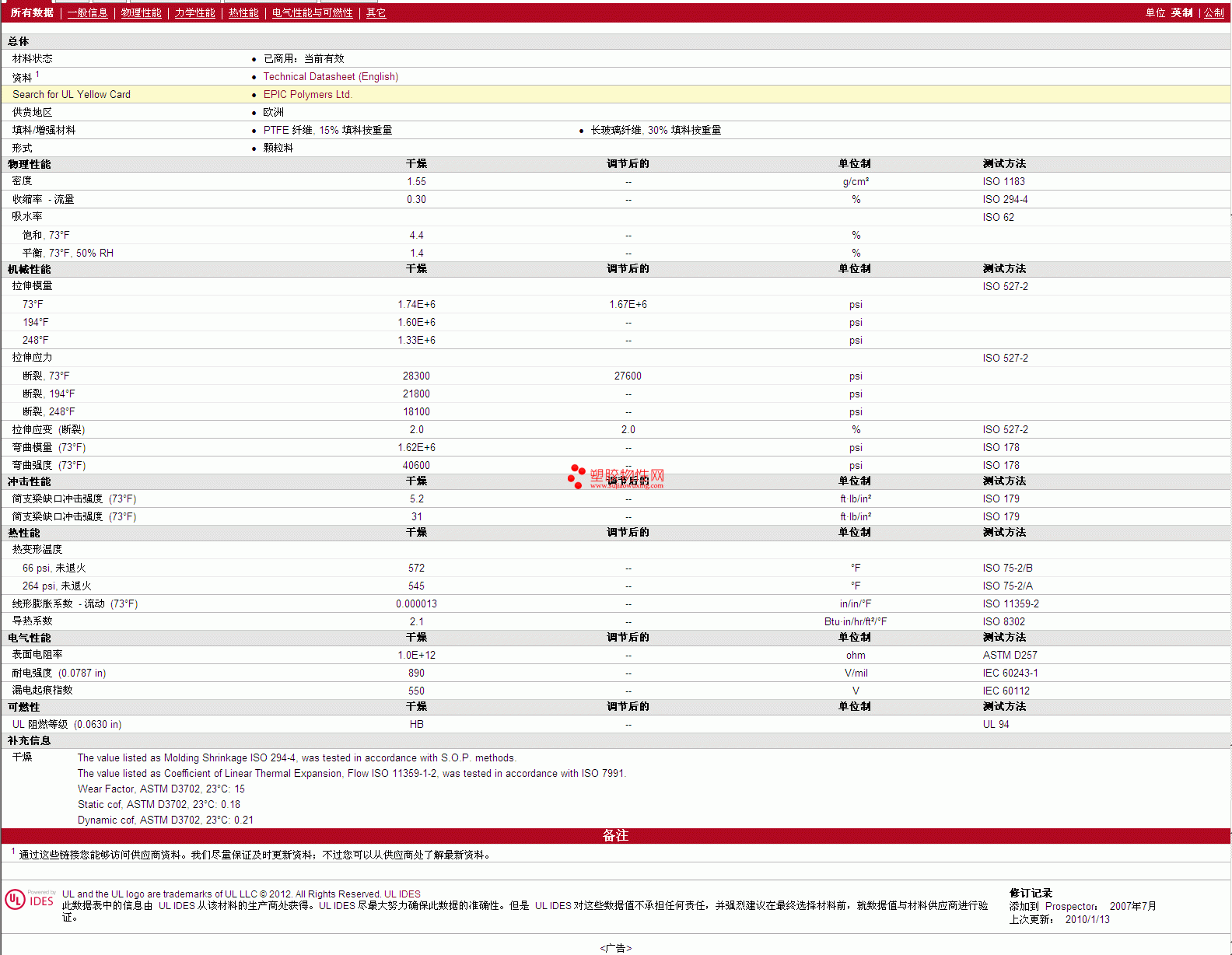
Task: Click the <广告> label at bottom
Action: point(615,948)
